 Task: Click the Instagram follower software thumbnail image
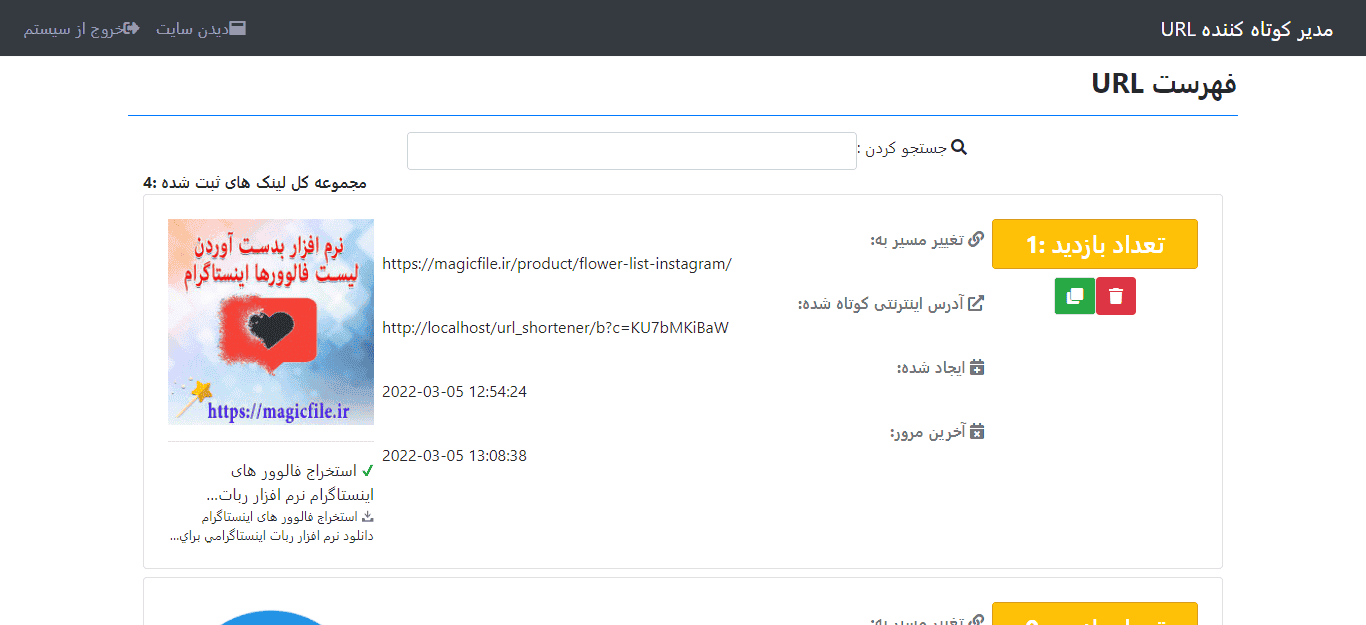[271, 322]
